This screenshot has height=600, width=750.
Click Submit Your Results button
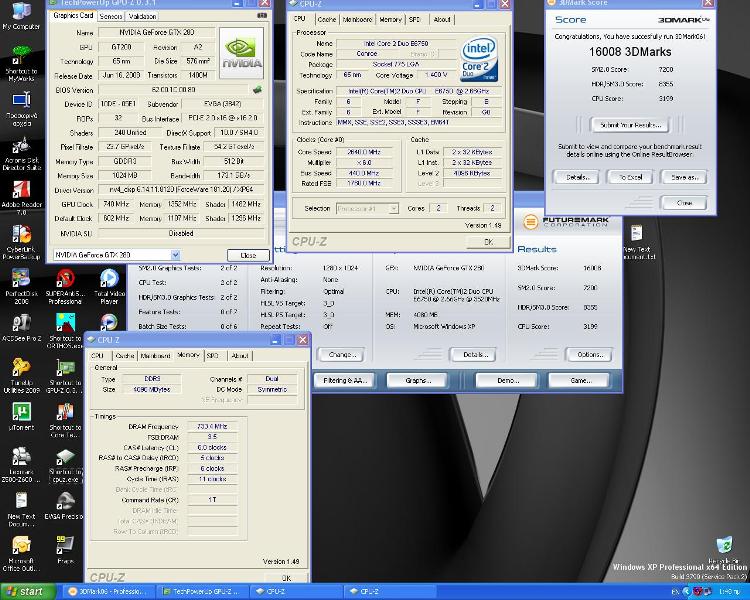(630, 125)
